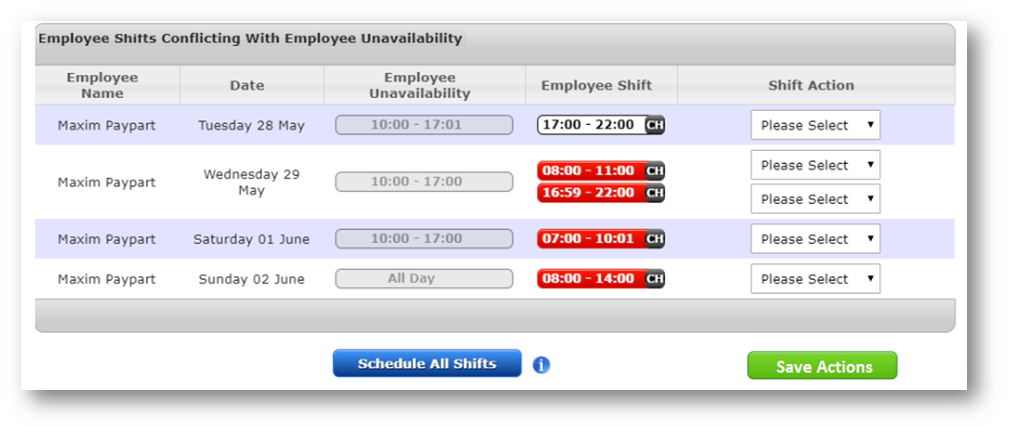Open Shift Action dropdown for Saturday 01 June
This screenshot has height=426, width=1009.
tap(815, 239)
